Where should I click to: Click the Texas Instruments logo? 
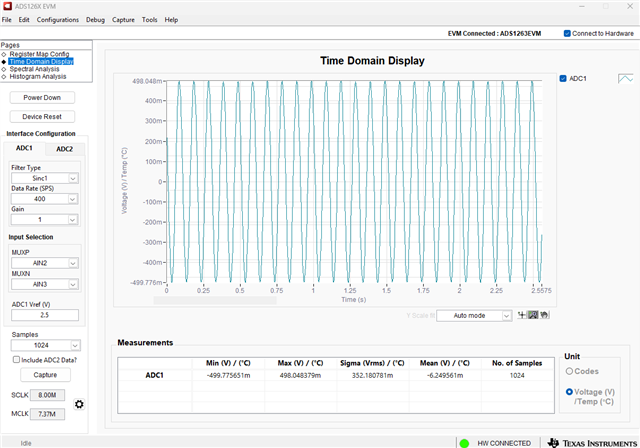593,443
